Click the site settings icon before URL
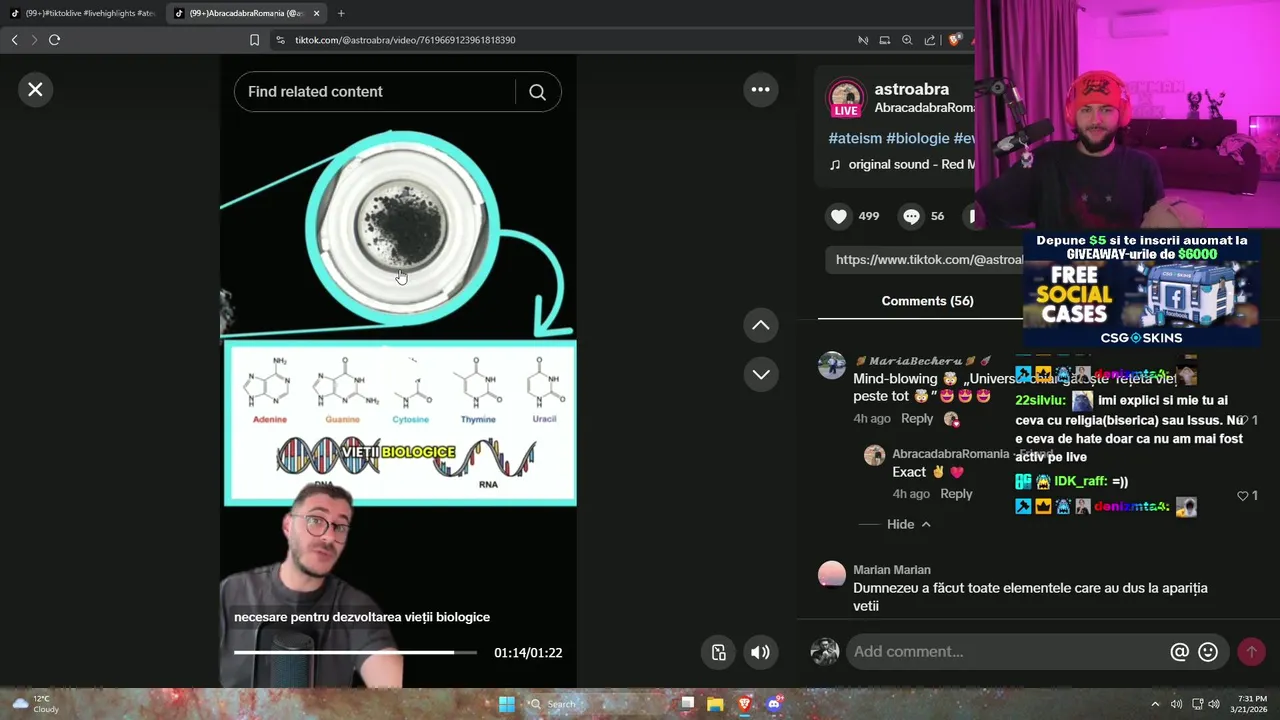Image resolution: width=1280 pixels, height=720 pixels. click(280, 40)
